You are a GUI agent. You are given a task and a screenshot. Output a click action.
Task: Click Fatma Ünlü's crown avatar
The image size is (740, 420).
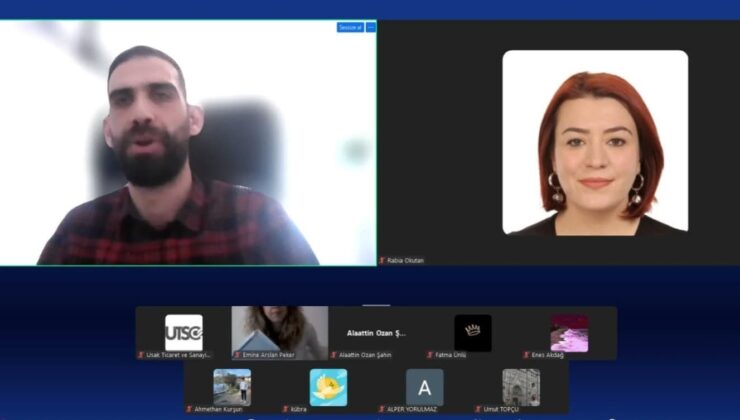click(472, 332)
